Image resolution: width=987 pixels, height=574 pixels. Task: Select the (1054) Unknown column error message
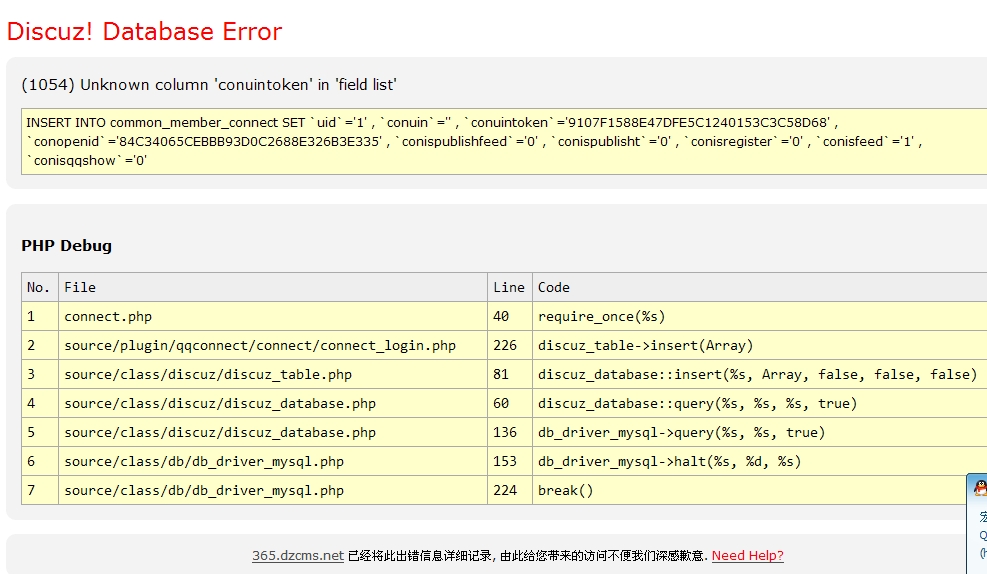[208, 85]
